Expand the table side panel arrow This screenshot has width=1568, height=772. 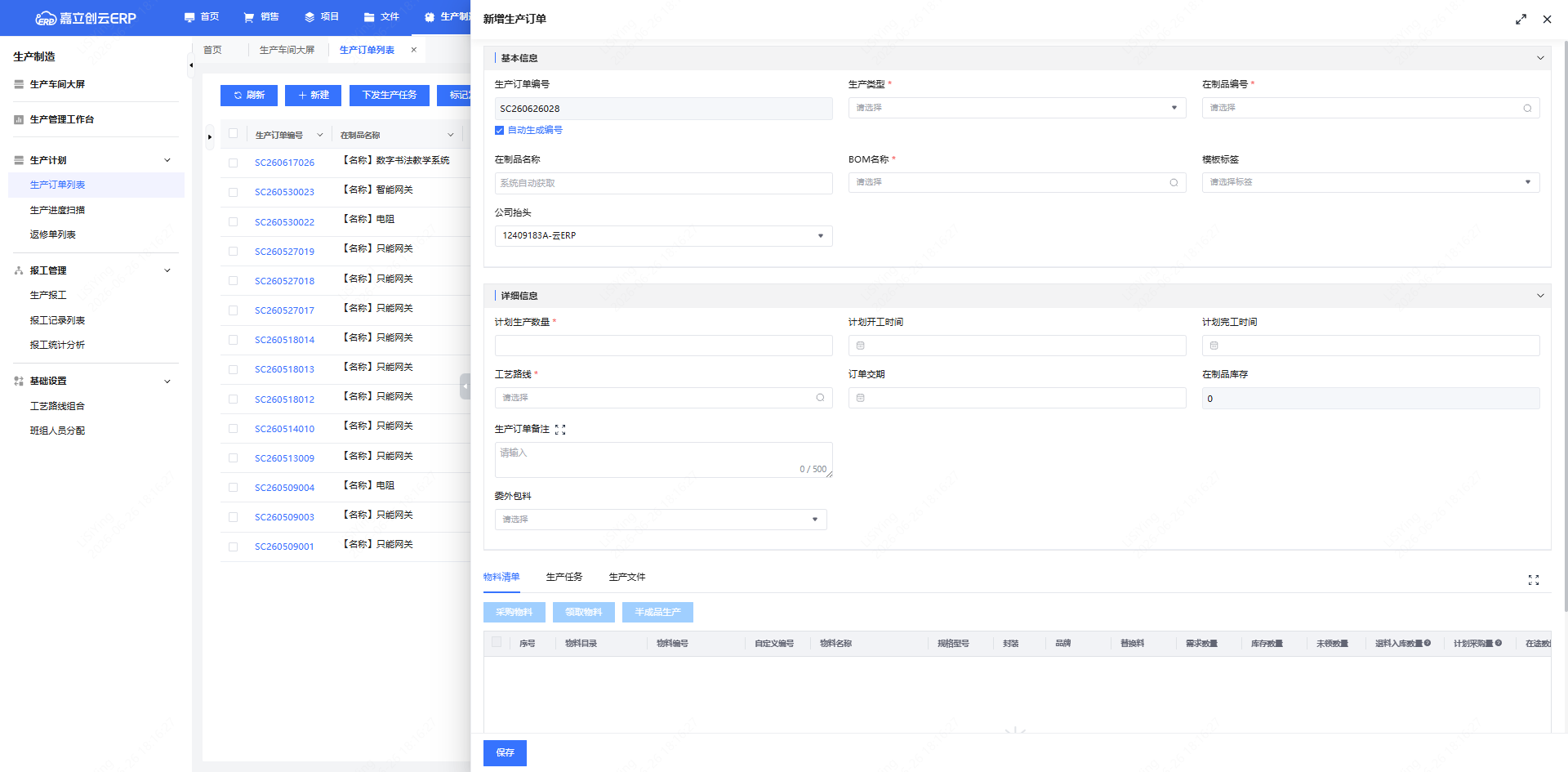tap(210, 136)
